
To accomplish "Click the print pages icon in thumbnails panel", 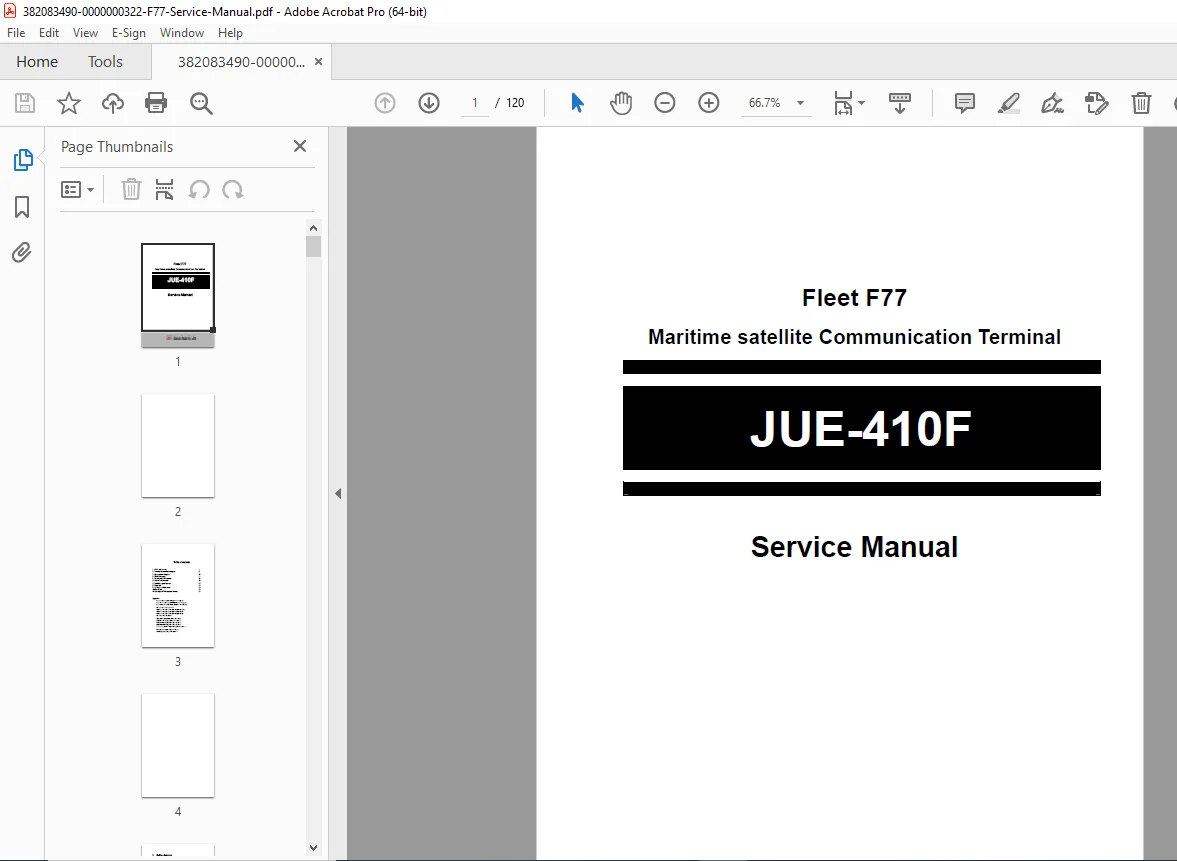I will coord(164,189).
